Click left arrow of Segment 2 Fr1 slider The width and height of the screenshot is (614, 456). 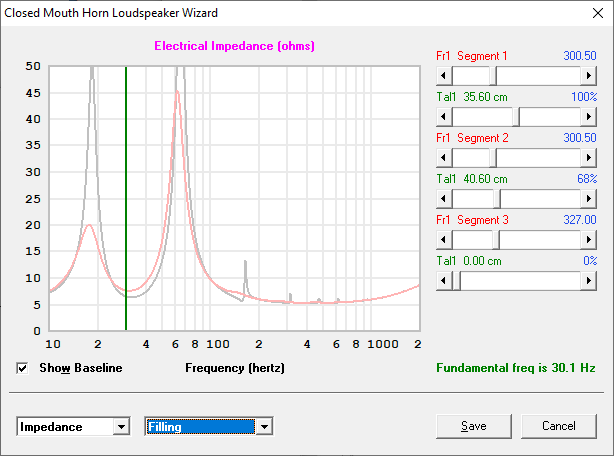pos(444,158)
